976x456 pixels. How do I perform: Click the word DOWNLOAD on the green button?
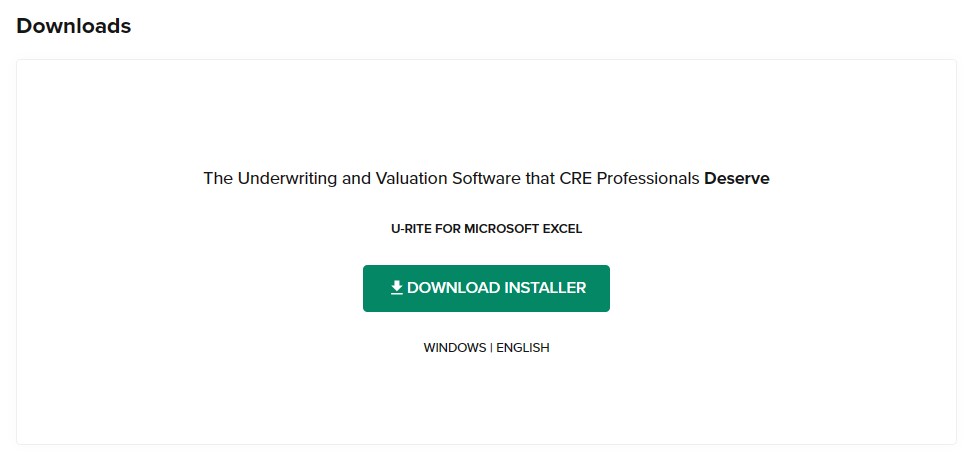click(x=454, y=288)
